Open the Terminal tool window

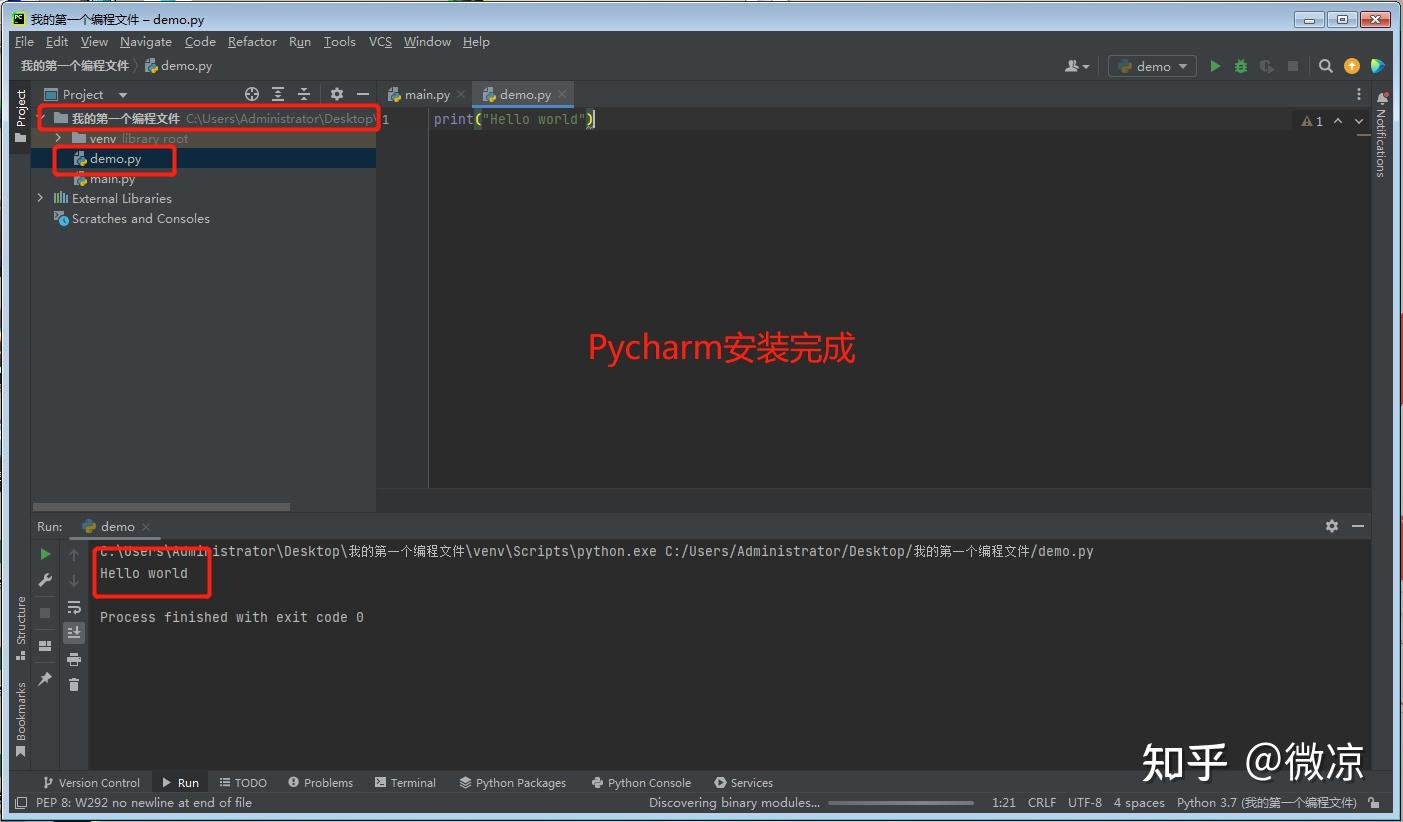405,783
